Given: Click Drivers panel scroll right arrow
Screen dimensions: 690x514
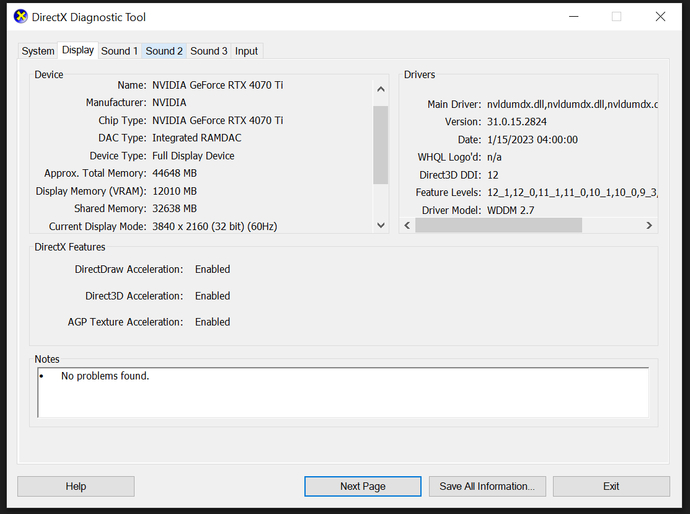Looking at the screenshot, I should pos(649,226).
